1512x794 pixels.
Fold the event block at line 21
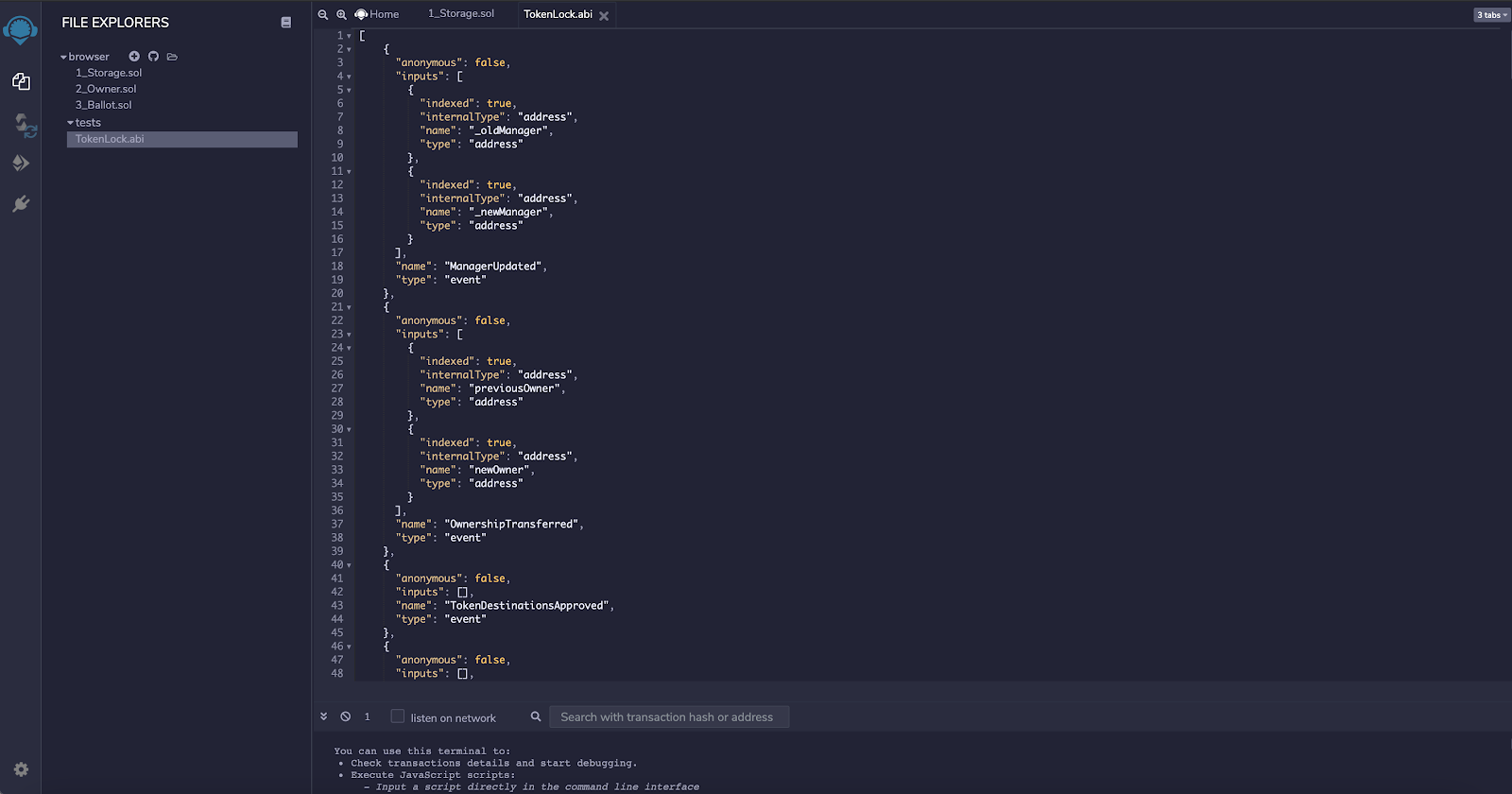349,307
